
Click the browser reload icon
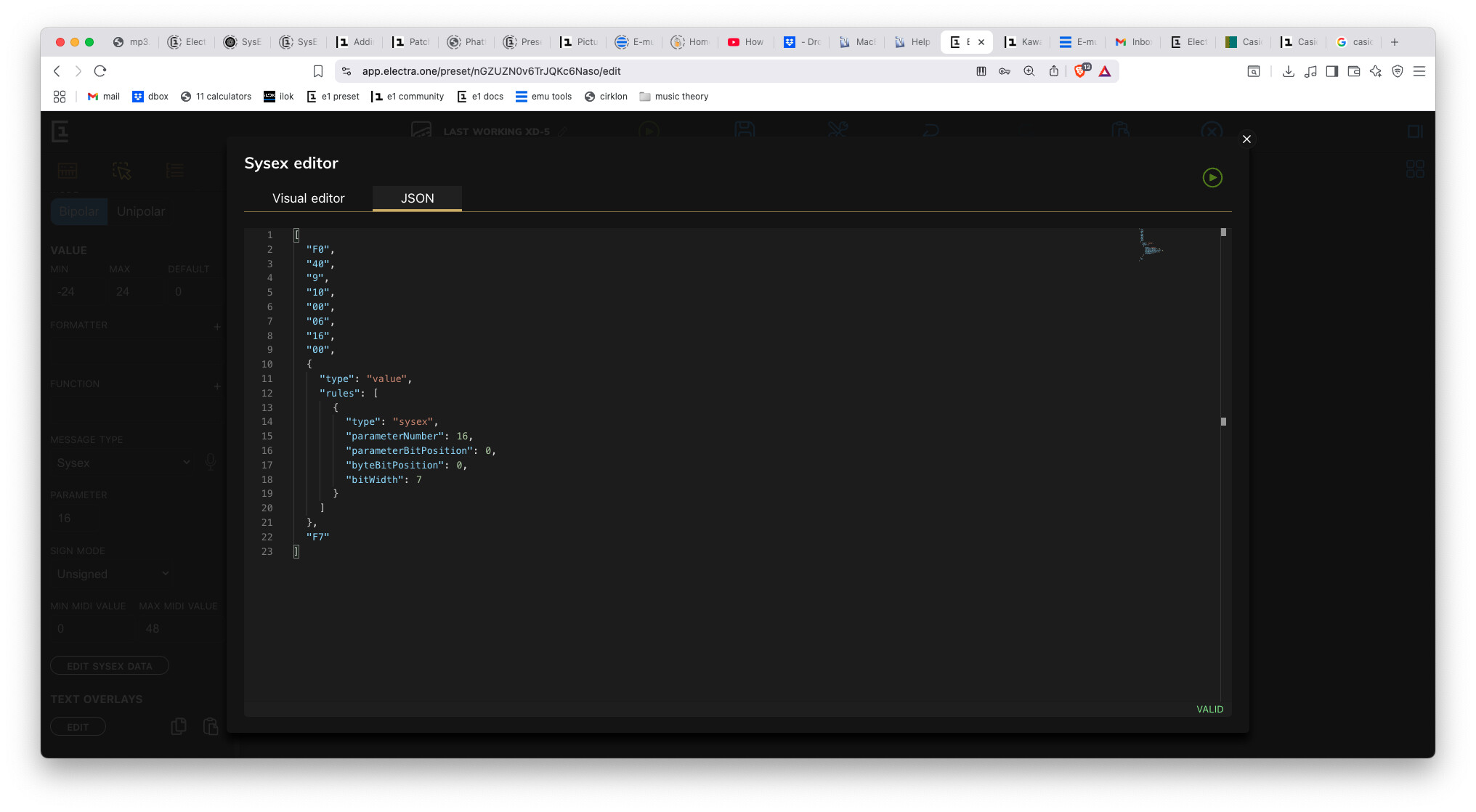point(100,71)
